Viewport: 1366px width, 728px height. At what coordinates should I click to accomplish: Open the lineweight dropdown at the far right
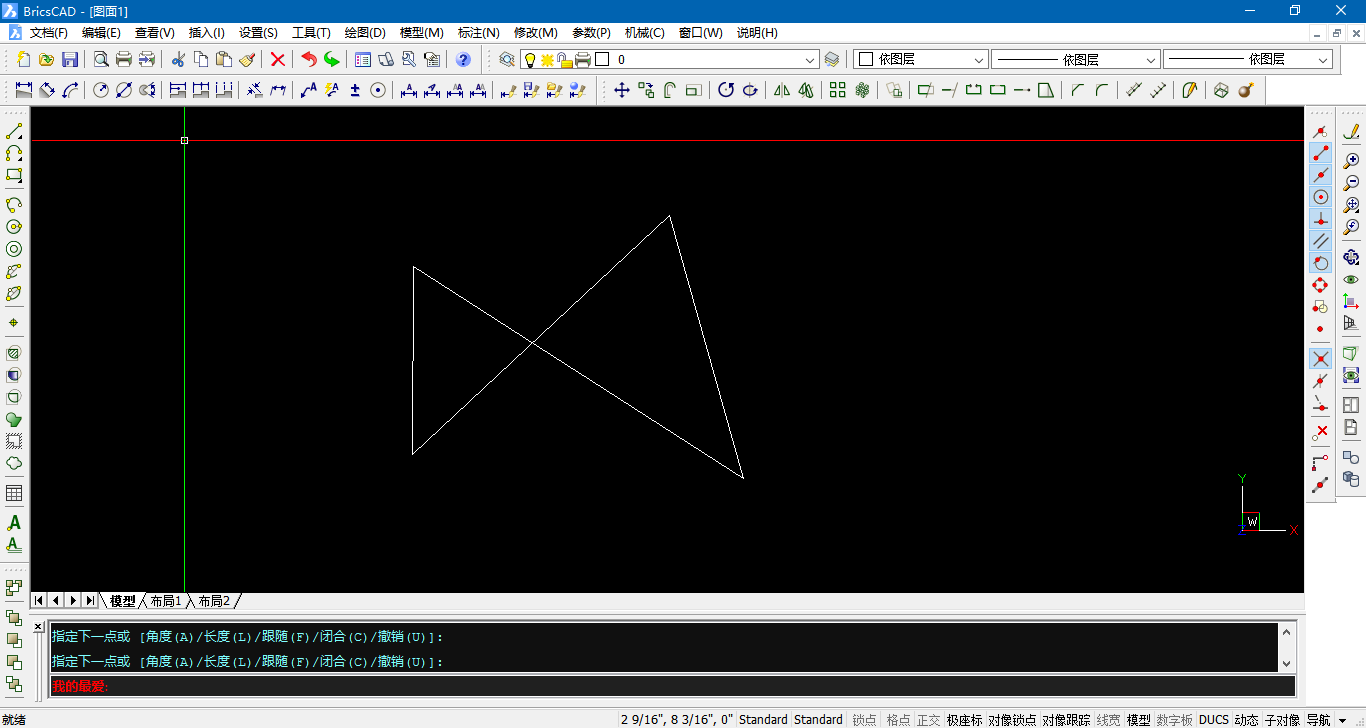pyautogui.click(x=1248, y=60)
